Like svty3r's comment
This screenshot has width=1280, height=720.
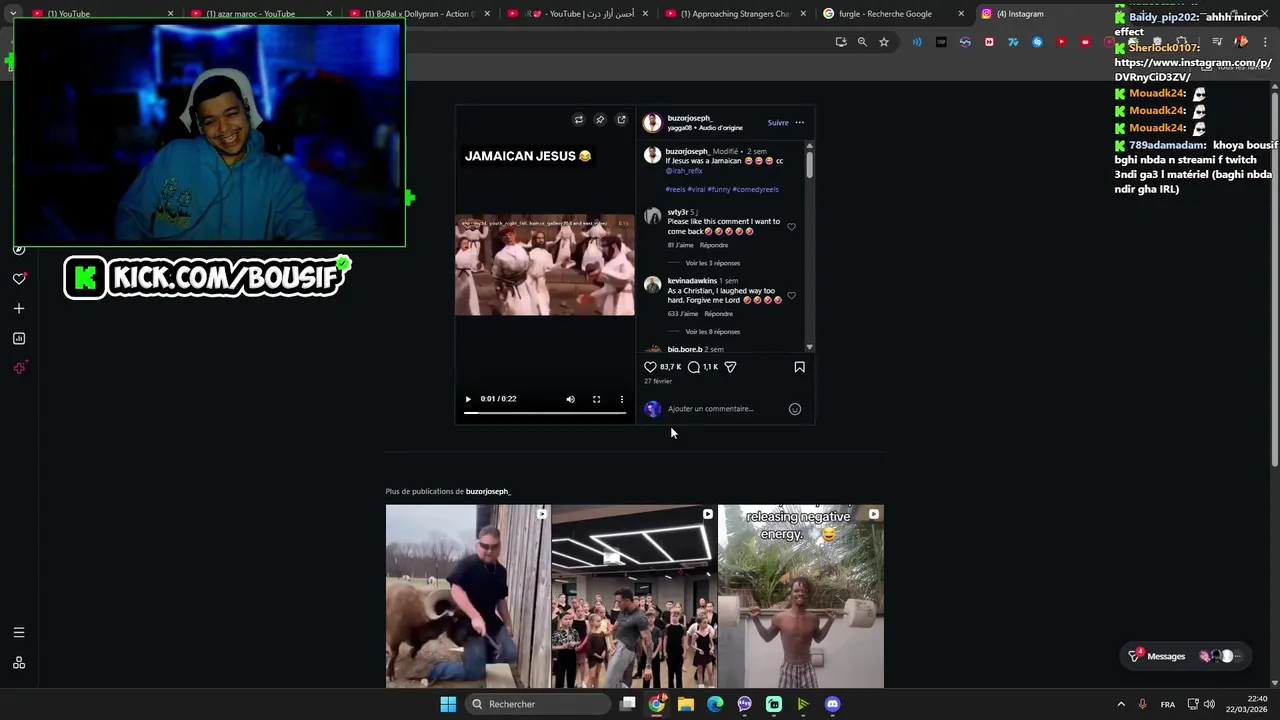point(791,227)
